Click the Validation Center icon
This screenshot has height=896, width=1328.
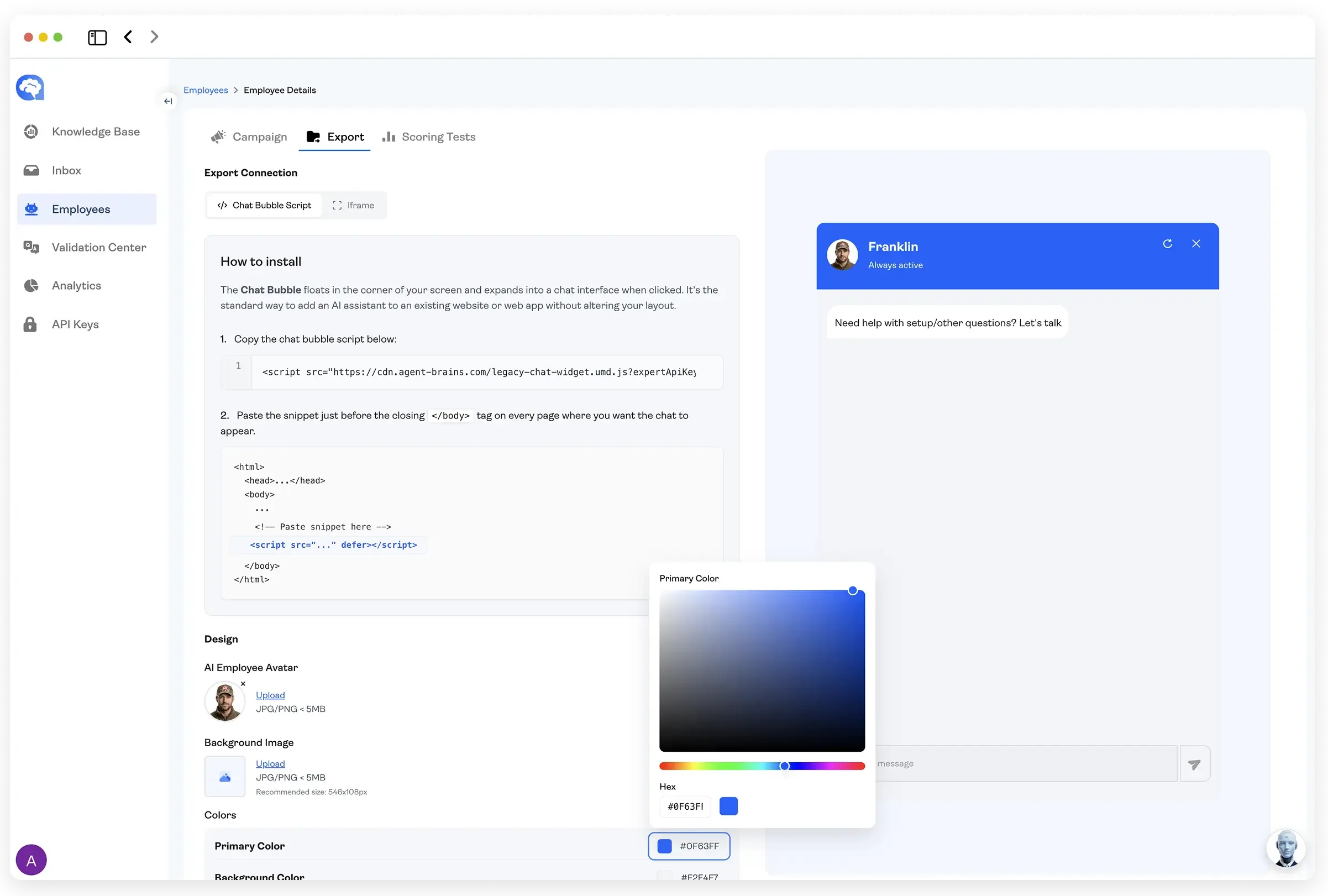[x=31, y=248]
